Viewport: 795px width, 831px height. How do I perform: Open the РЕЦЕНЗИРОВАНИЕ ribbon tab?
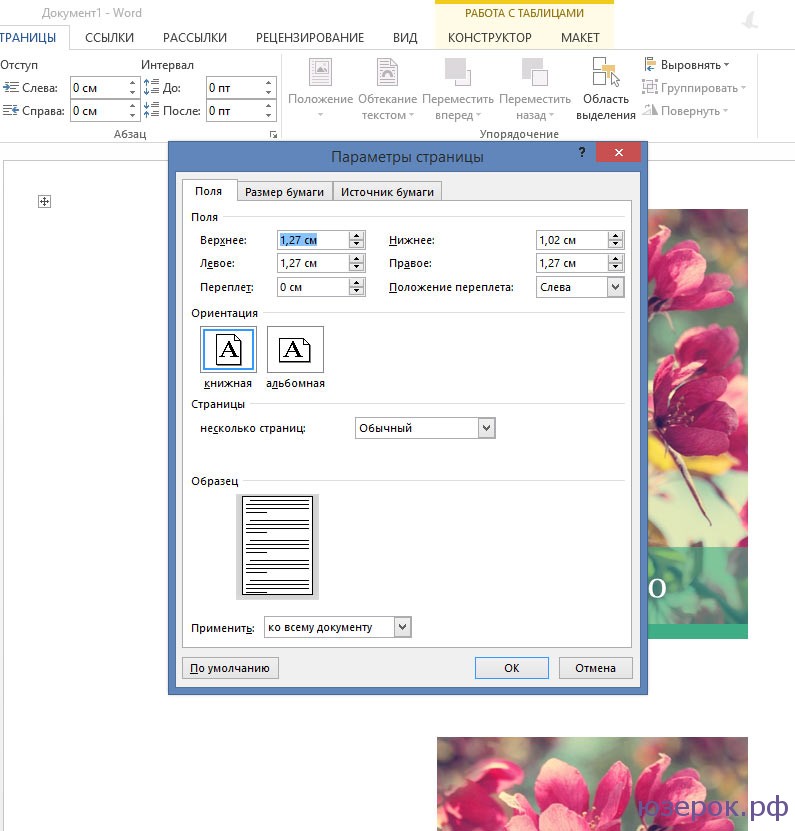pyautogui.click(x=310, y=38)
